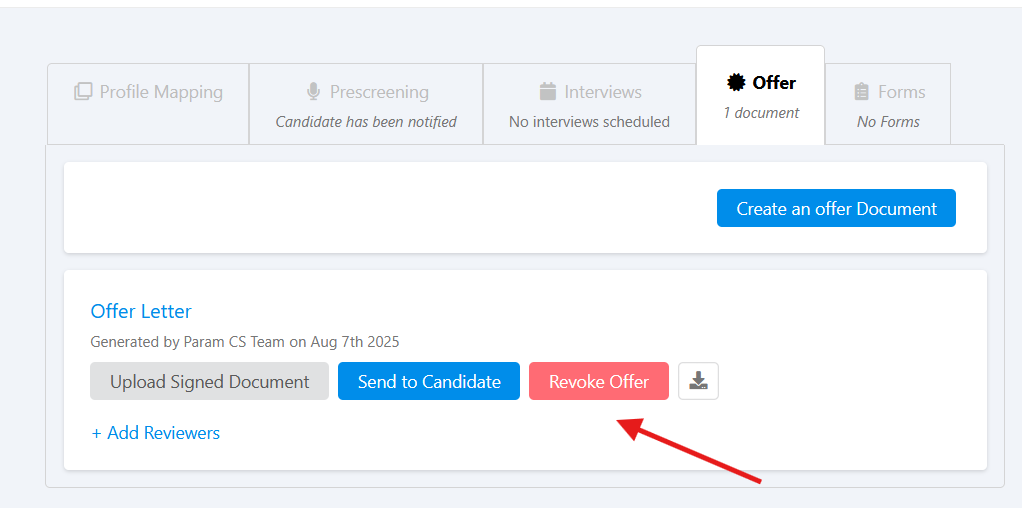The height and width of the screenshot is (508, 1022).
Task: Click the clipboard icon on Forms tab
Action: click(x=862, y=92)
